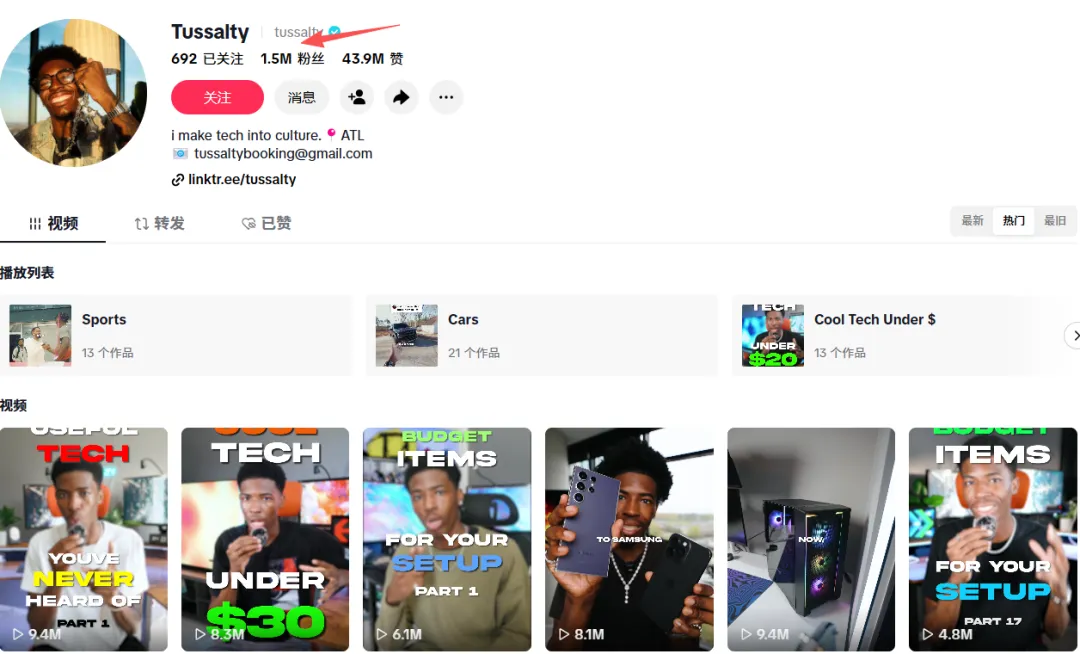This screenshot has width=1080, height=654.
Task: Click the add-friend person icon button
Action: (357, 97)
